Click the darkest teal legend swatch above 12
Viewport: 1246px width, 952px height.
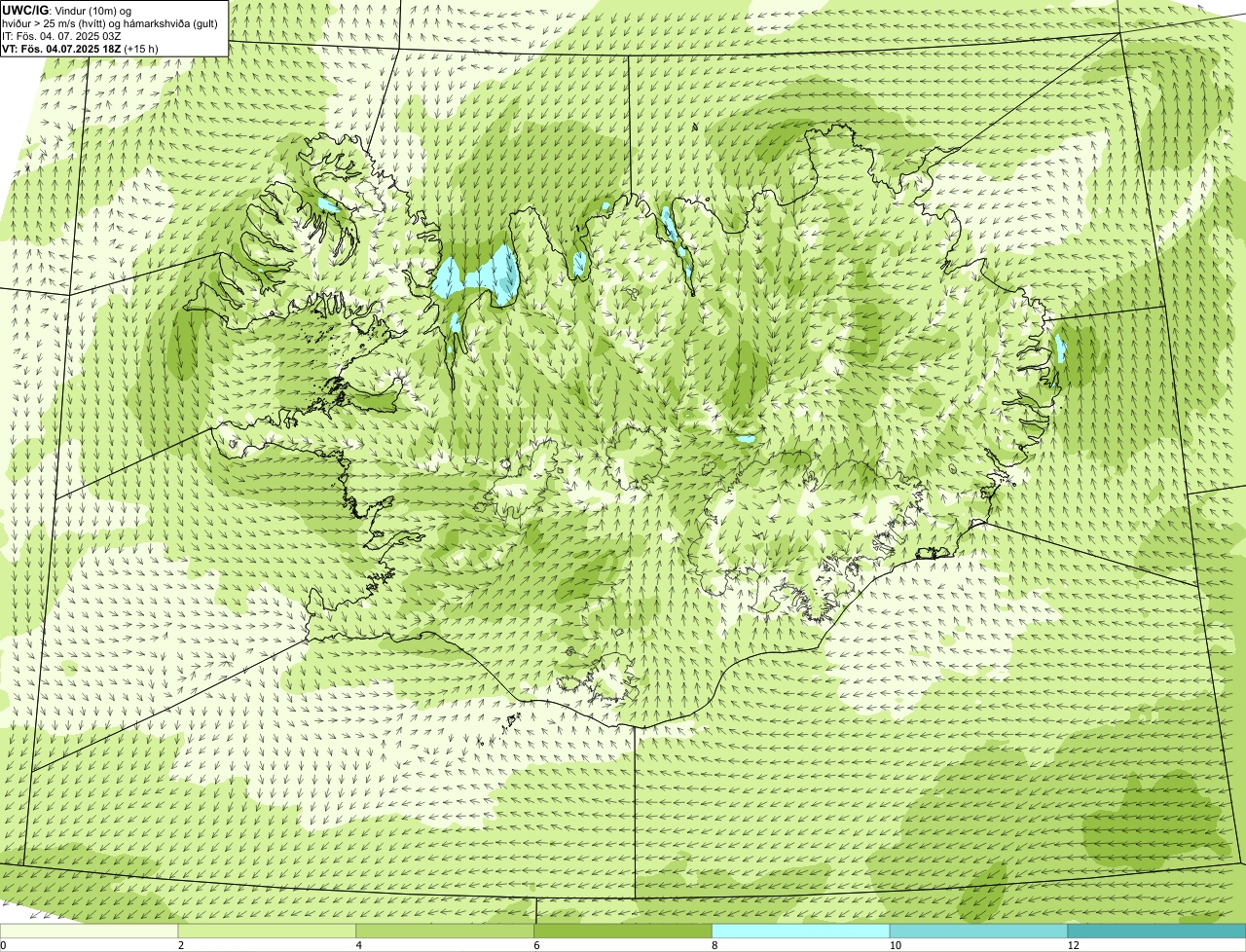(x=1157, y=931)
